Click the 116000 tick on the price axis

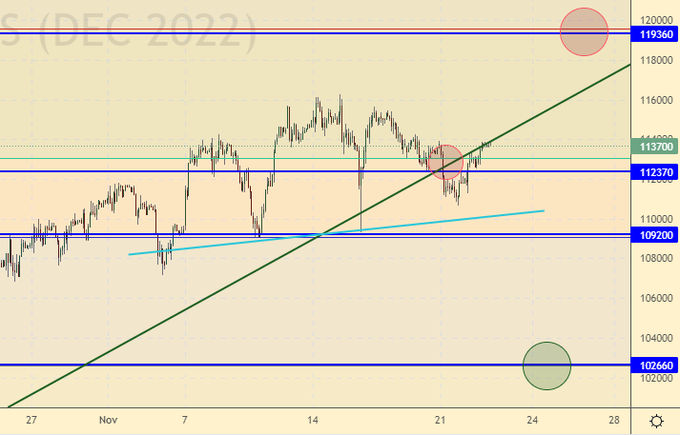655,100
